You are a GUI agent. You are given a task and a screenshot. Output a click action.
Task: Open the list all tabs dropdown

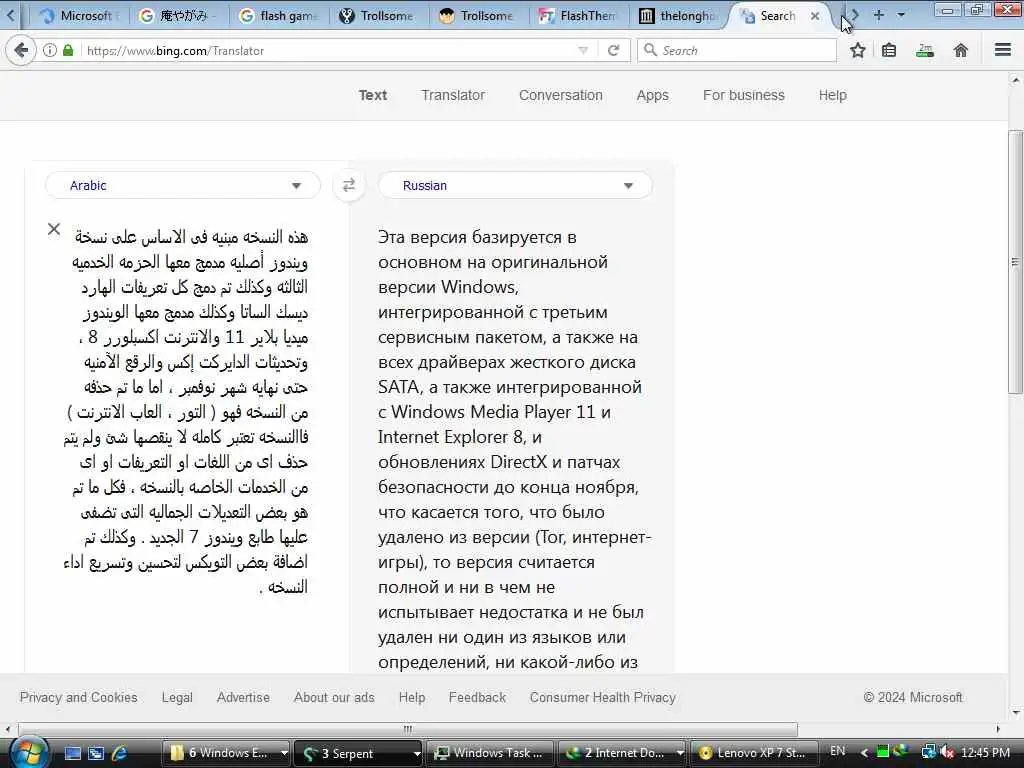(901, 14)
